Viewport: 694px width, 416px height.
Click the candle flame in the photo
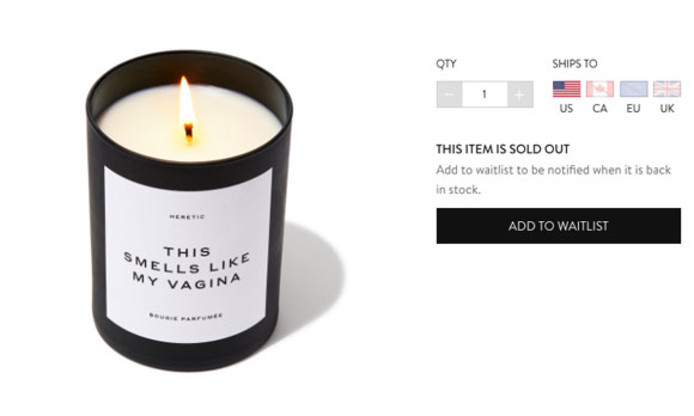[187, 108]
